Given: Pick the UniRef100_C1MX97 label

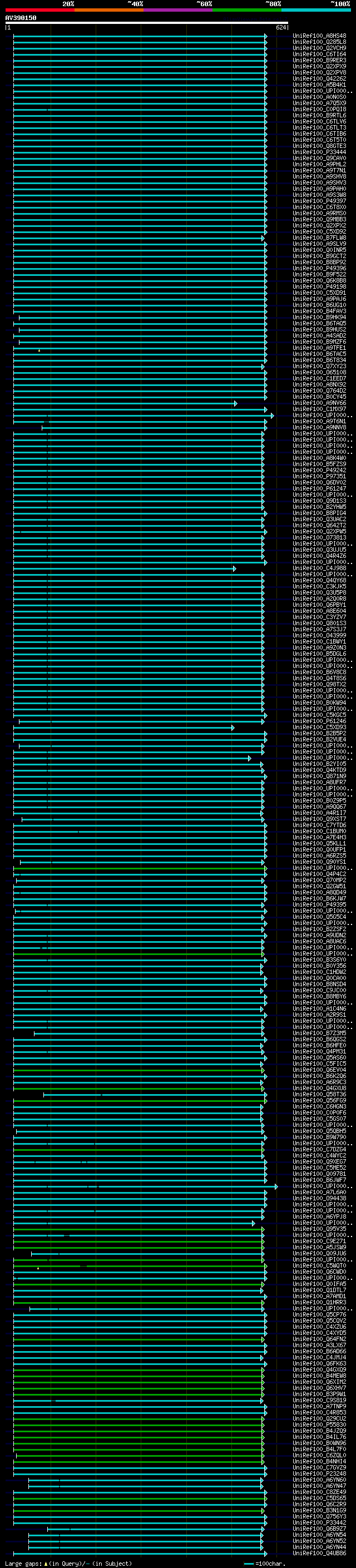Looking at the screenshot, I should pyautogui.click(x=319, y=409).
